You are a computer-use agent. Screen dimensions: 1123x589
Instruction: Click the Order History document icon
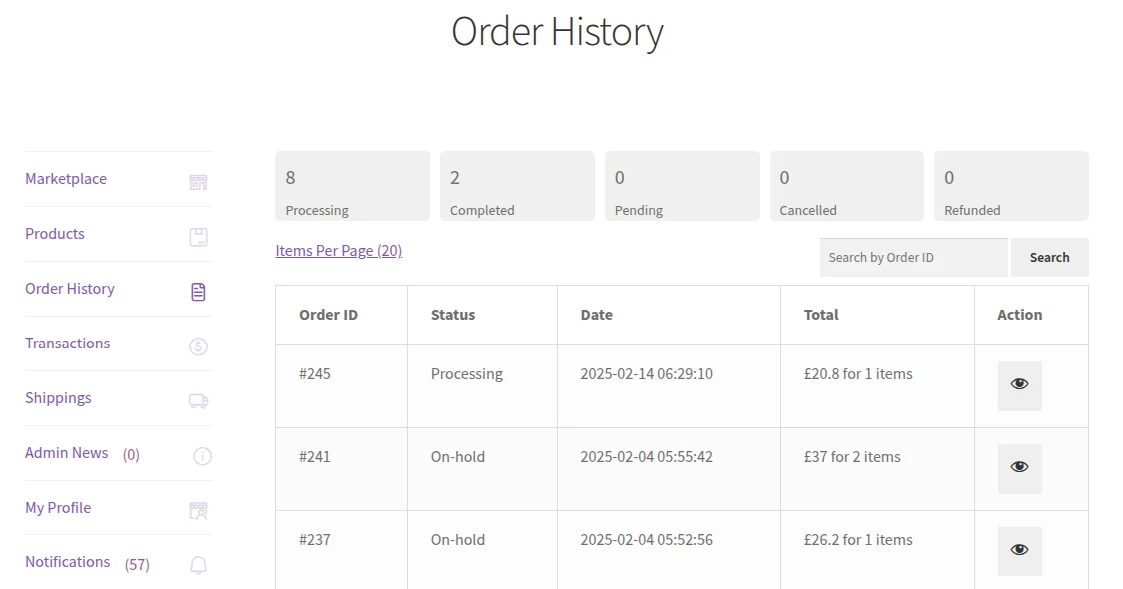(x=198, y=291)
